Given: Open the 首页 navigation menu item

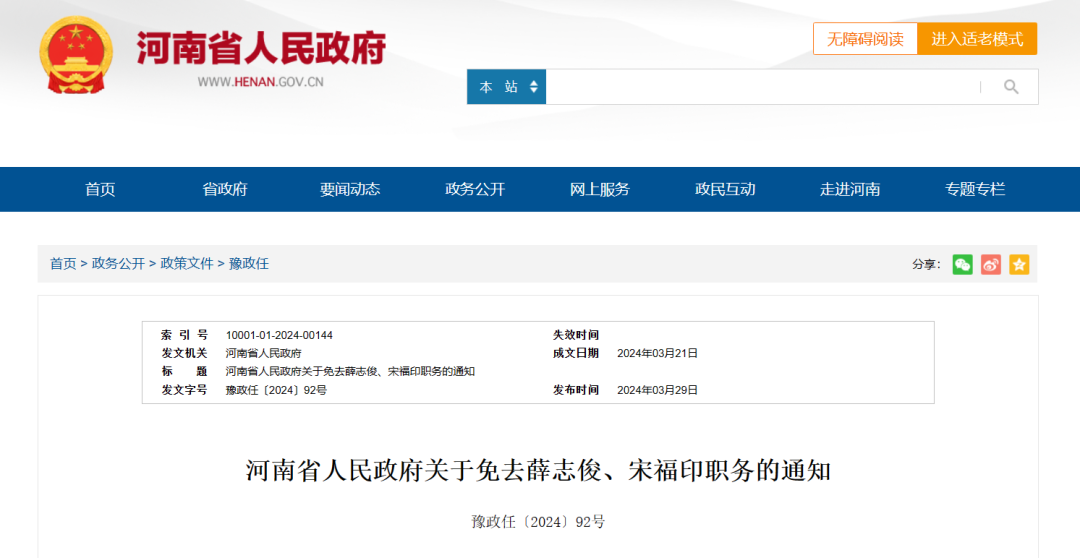Looking at the screenshot, I should click(x=100, y=189).
